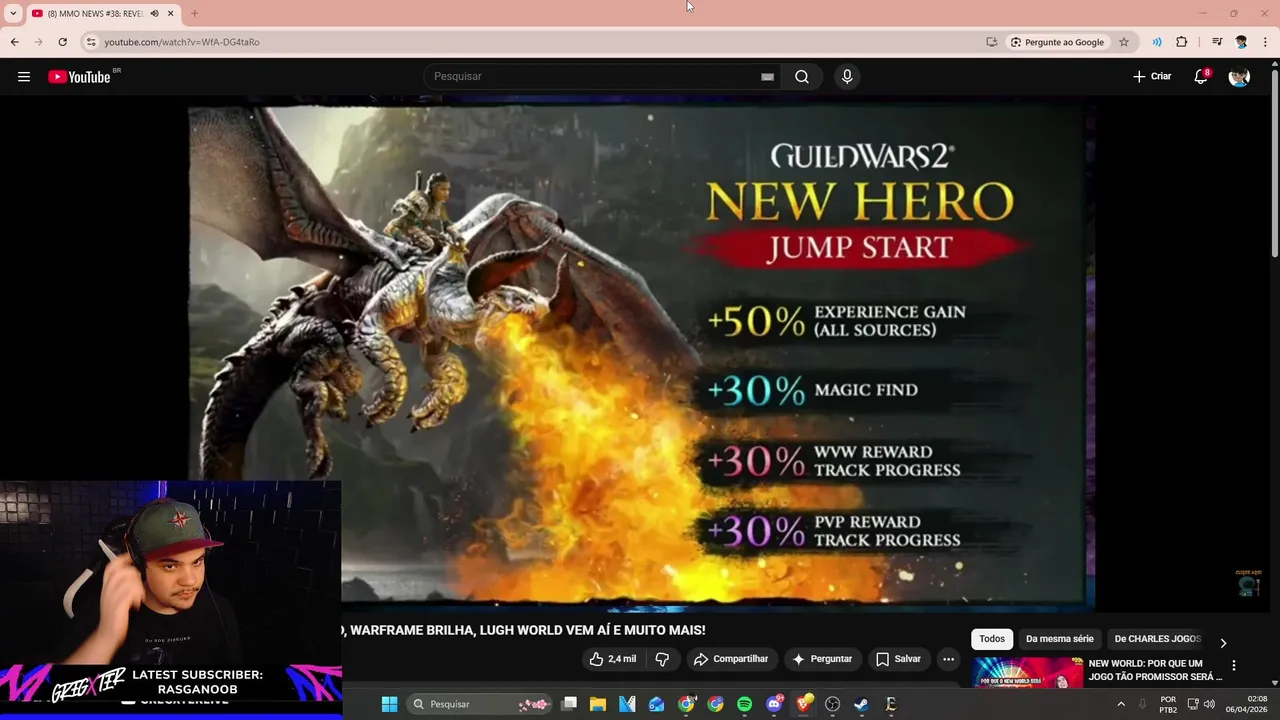The height and width of the screenshot is (720, 1280).
Task: Open options menu for NEW WORLD video
Action: [x=1233, y=665]
